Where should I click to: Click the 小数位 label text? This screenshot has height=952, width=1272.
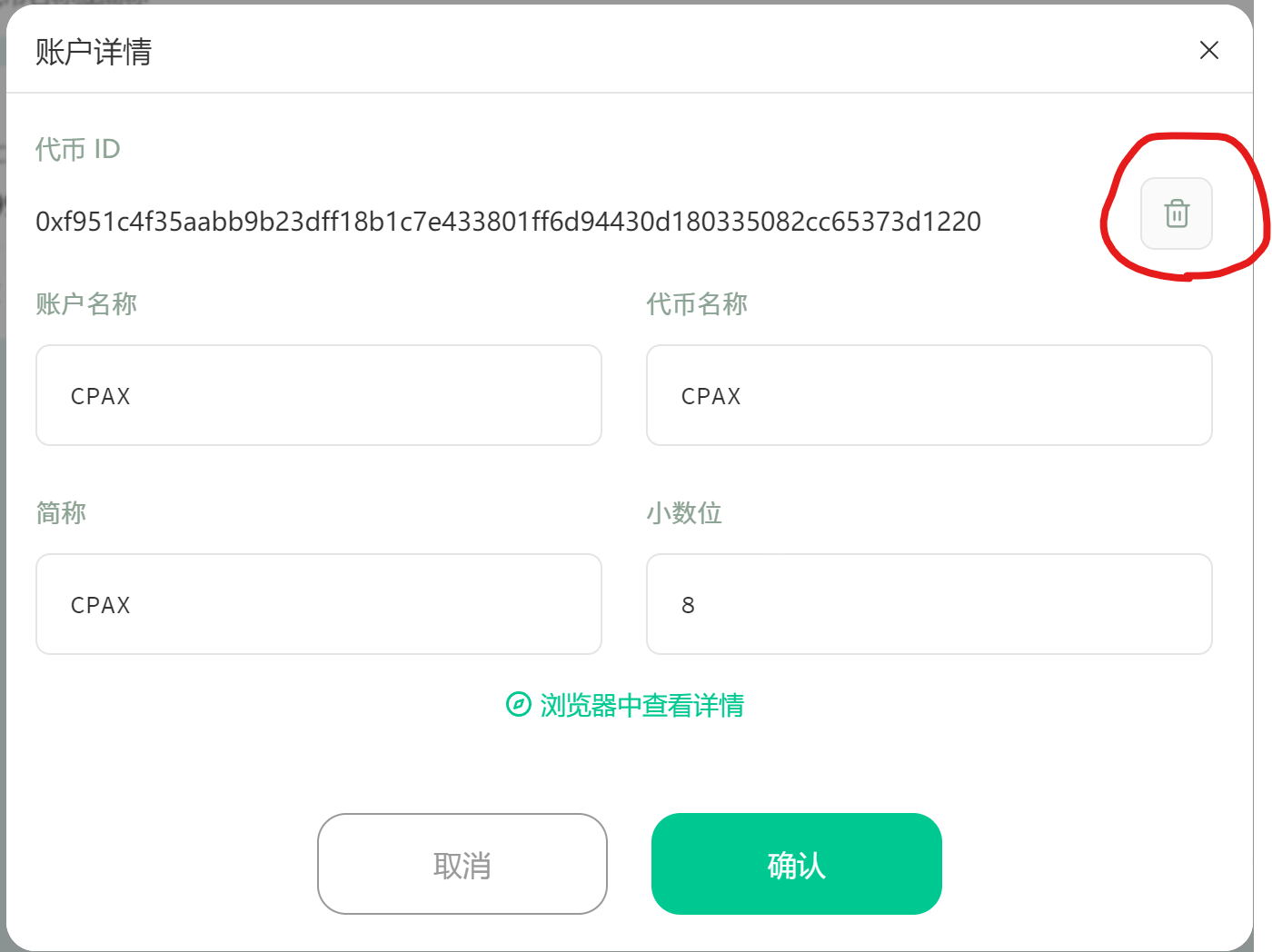coord(684,513)
